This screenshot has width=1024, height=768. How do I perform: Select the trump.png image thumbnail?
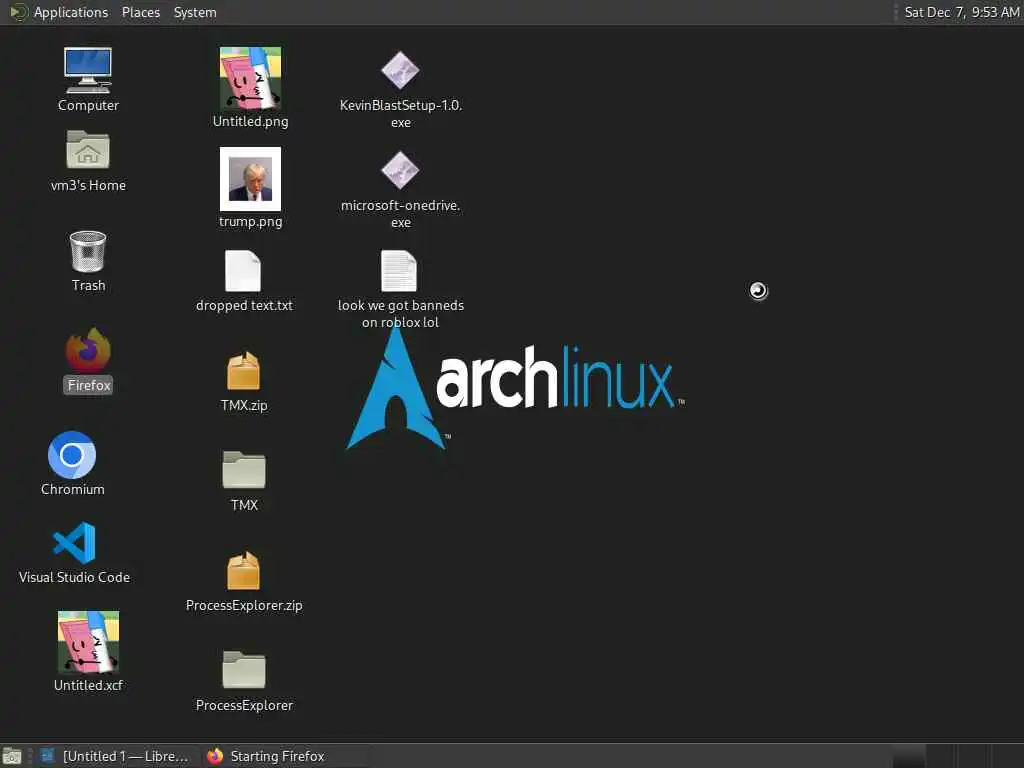[250, 178]
